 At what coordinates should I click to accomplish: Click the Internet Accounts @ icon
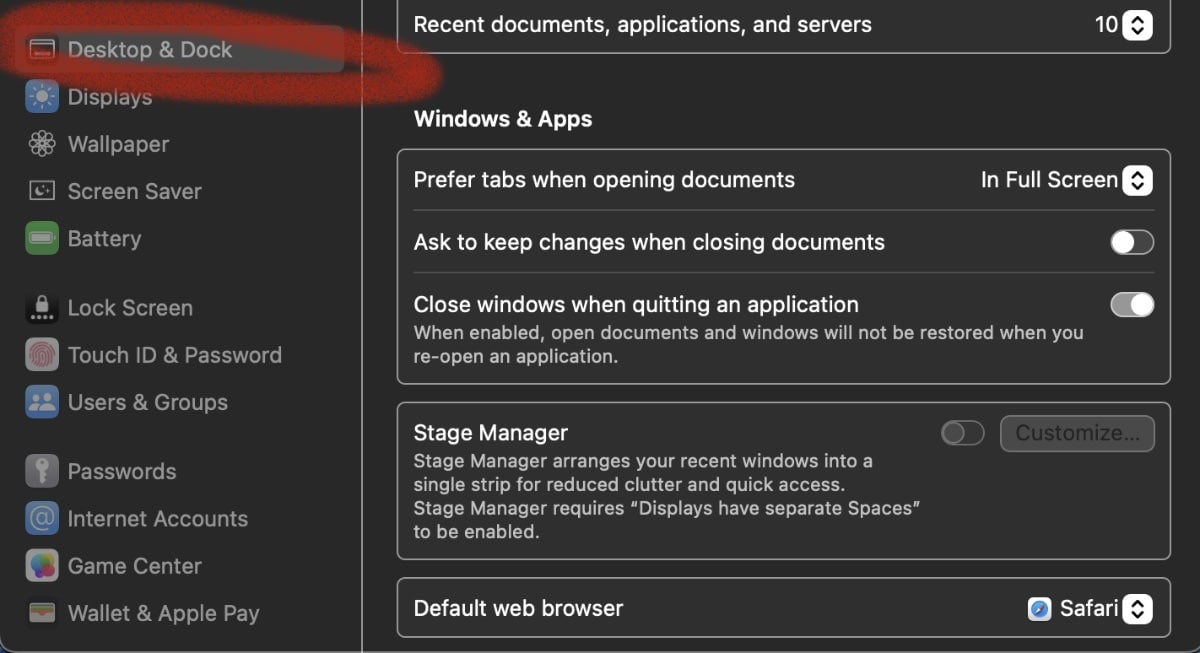click(42, 519)
